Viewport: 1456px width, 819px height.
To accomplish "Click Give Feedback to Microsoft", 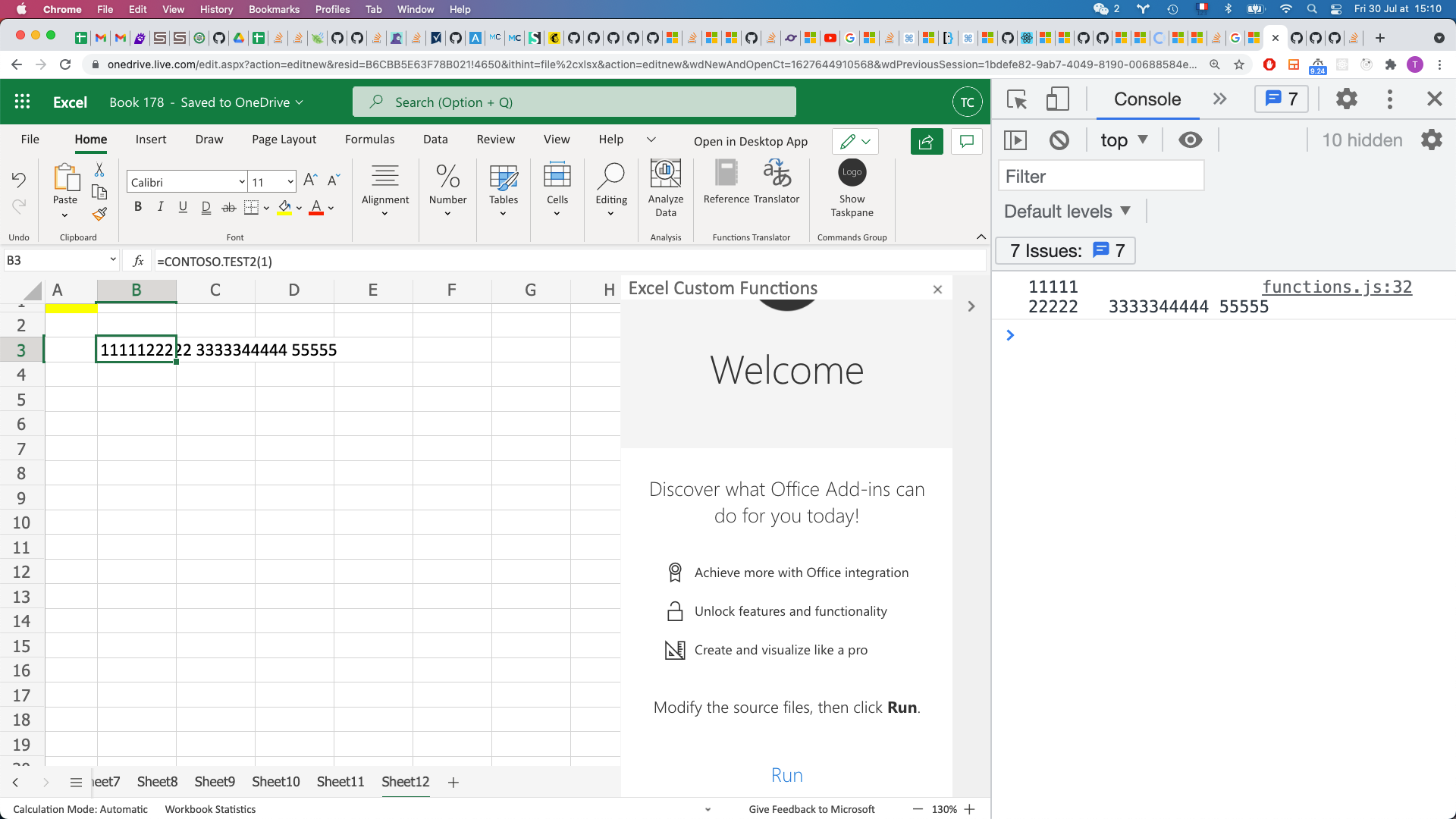I will pos(811,809).
